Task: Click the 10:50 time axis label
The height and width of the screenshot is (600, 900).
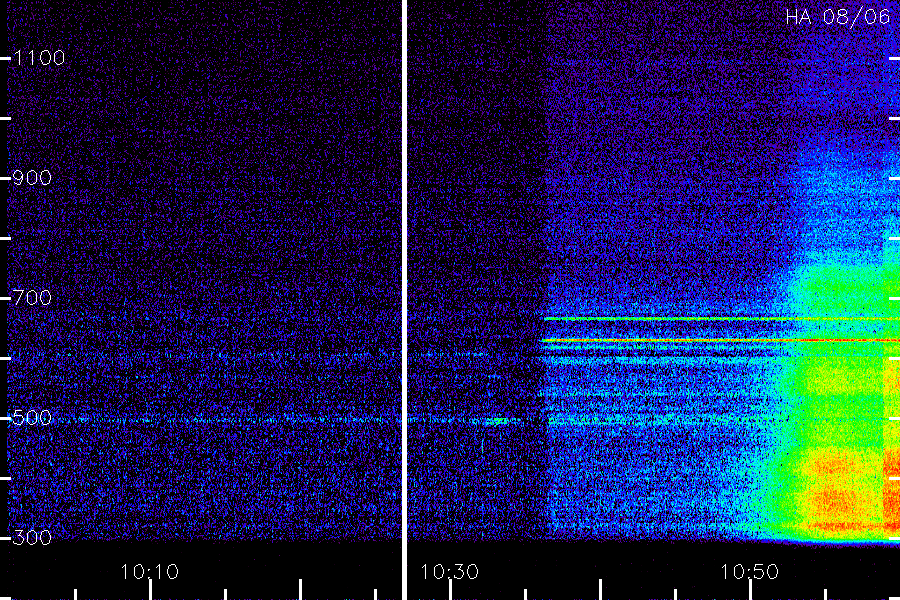Action: tap(750, 572)
